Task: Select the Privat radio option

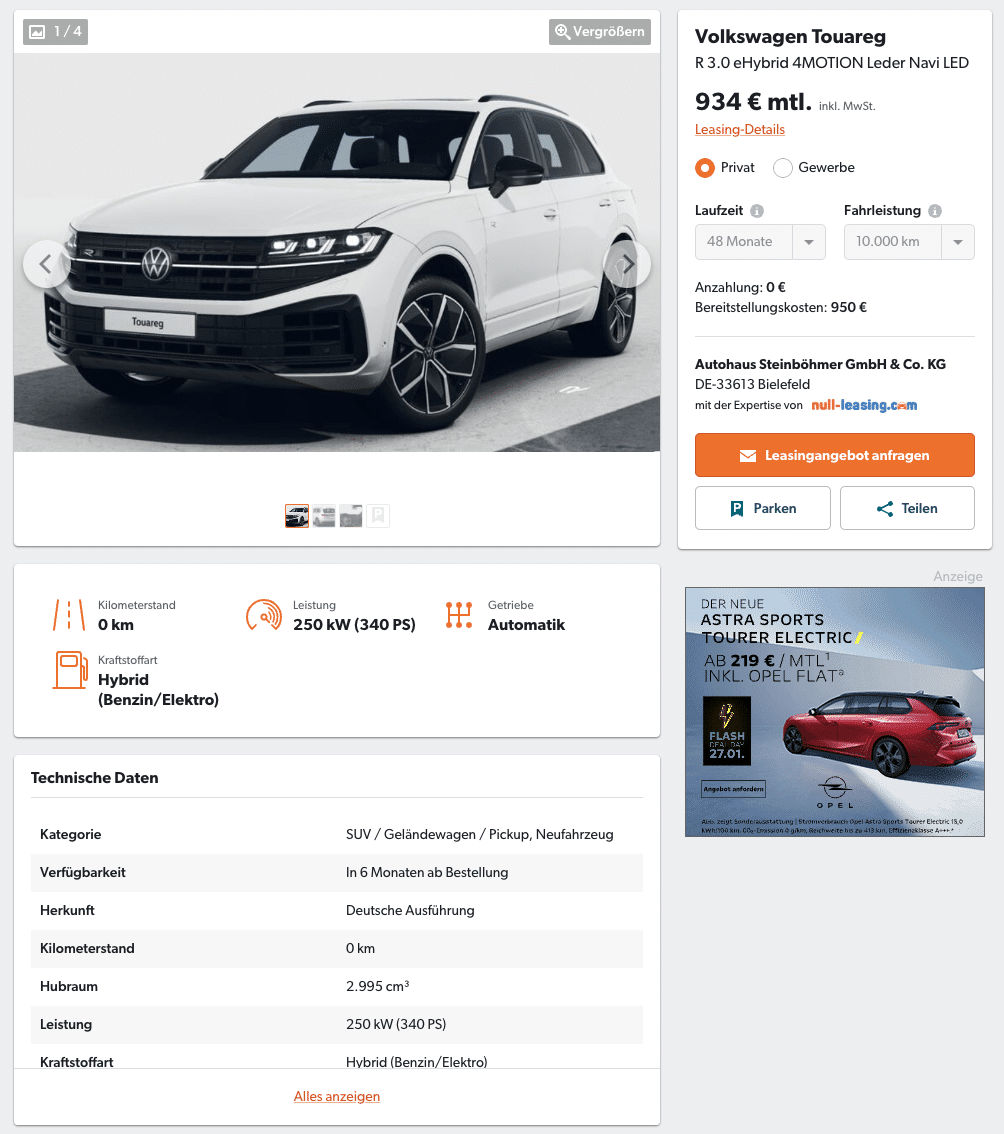Action: pyautogui.click(x=705, y=168)
